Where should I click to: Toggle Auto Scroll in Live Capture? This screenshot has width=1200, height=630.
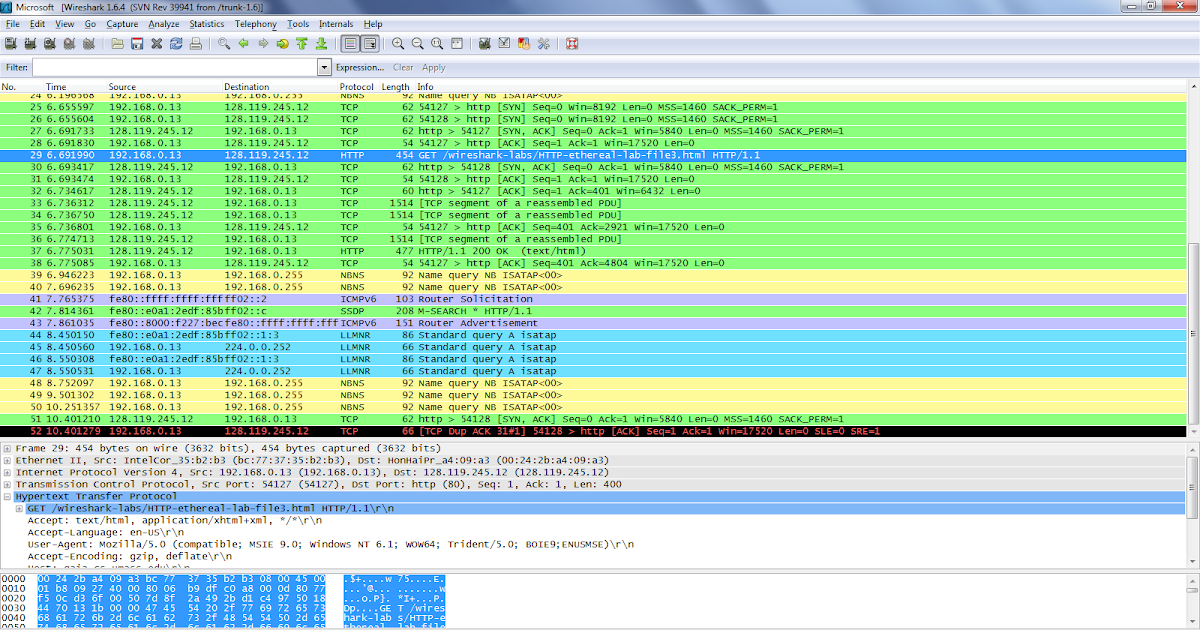369,43
